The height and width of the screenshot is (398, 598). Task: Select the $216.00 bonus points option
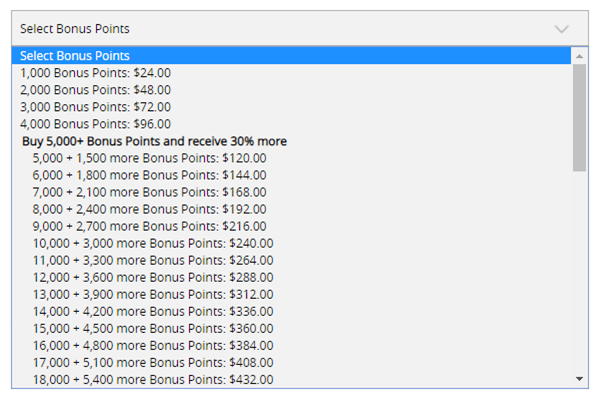(x=291, y=226)
